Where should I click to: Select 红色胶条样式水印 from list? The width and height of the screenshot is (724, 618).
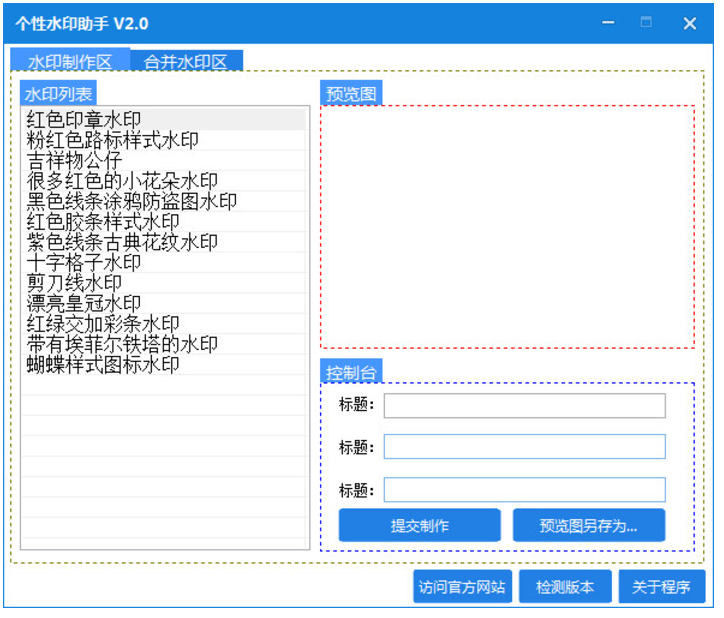103,222
